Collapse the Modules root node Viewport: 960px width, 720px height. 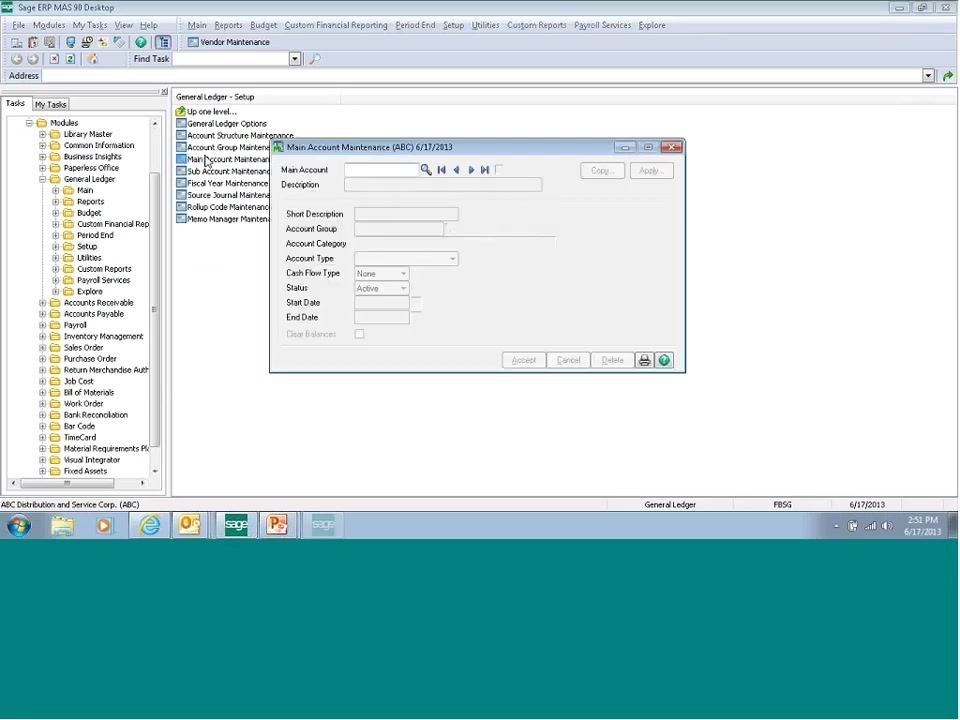29,123
